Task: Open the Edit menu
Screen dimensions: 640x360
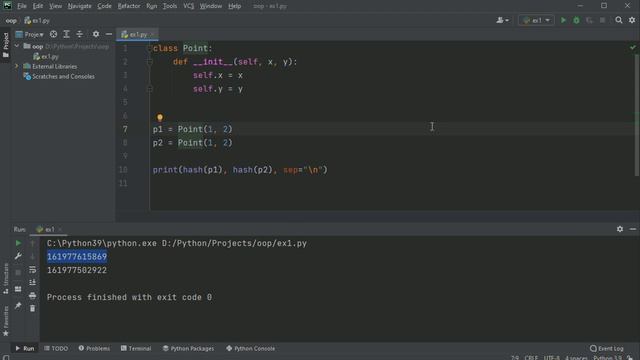Action: [x=38, y=6]
